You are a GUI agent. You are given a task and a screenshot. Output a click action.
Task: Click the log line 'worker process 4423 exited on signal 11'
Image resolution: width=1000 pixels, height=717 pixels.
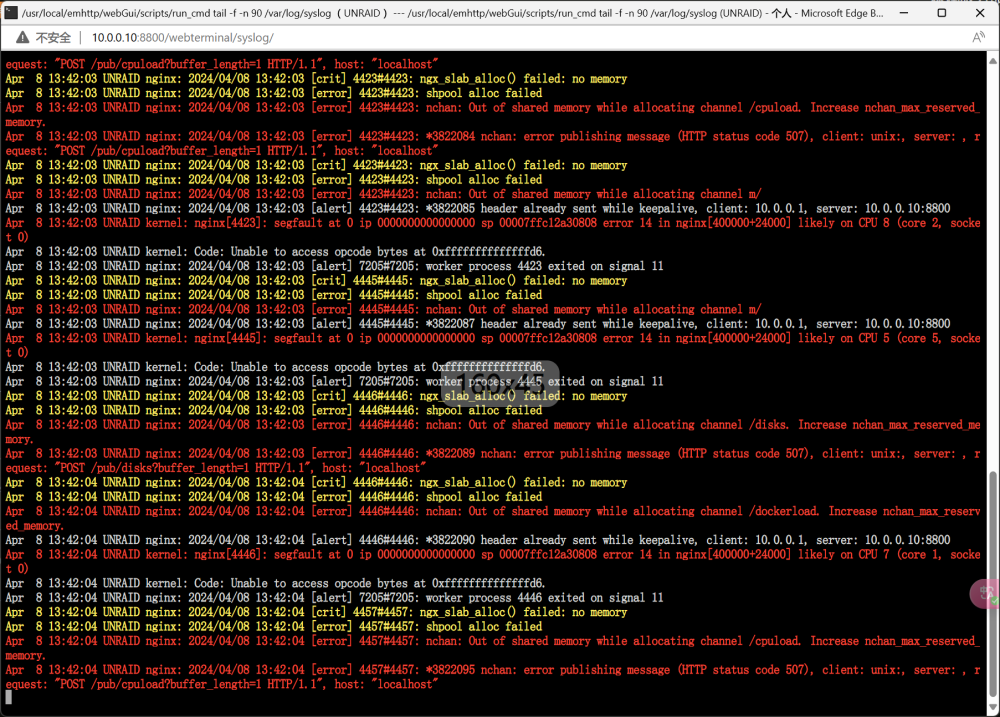click(x=334, y=266)
